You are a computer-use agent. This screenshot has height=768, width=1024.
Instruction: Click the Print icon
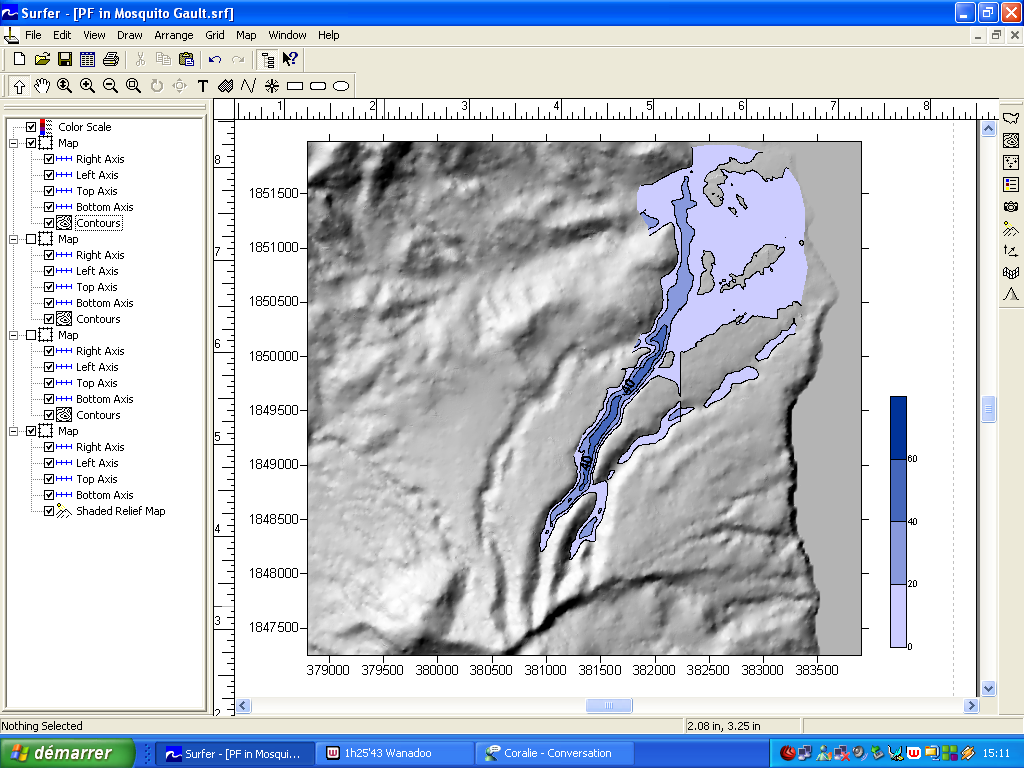click(x=109, y=60)
